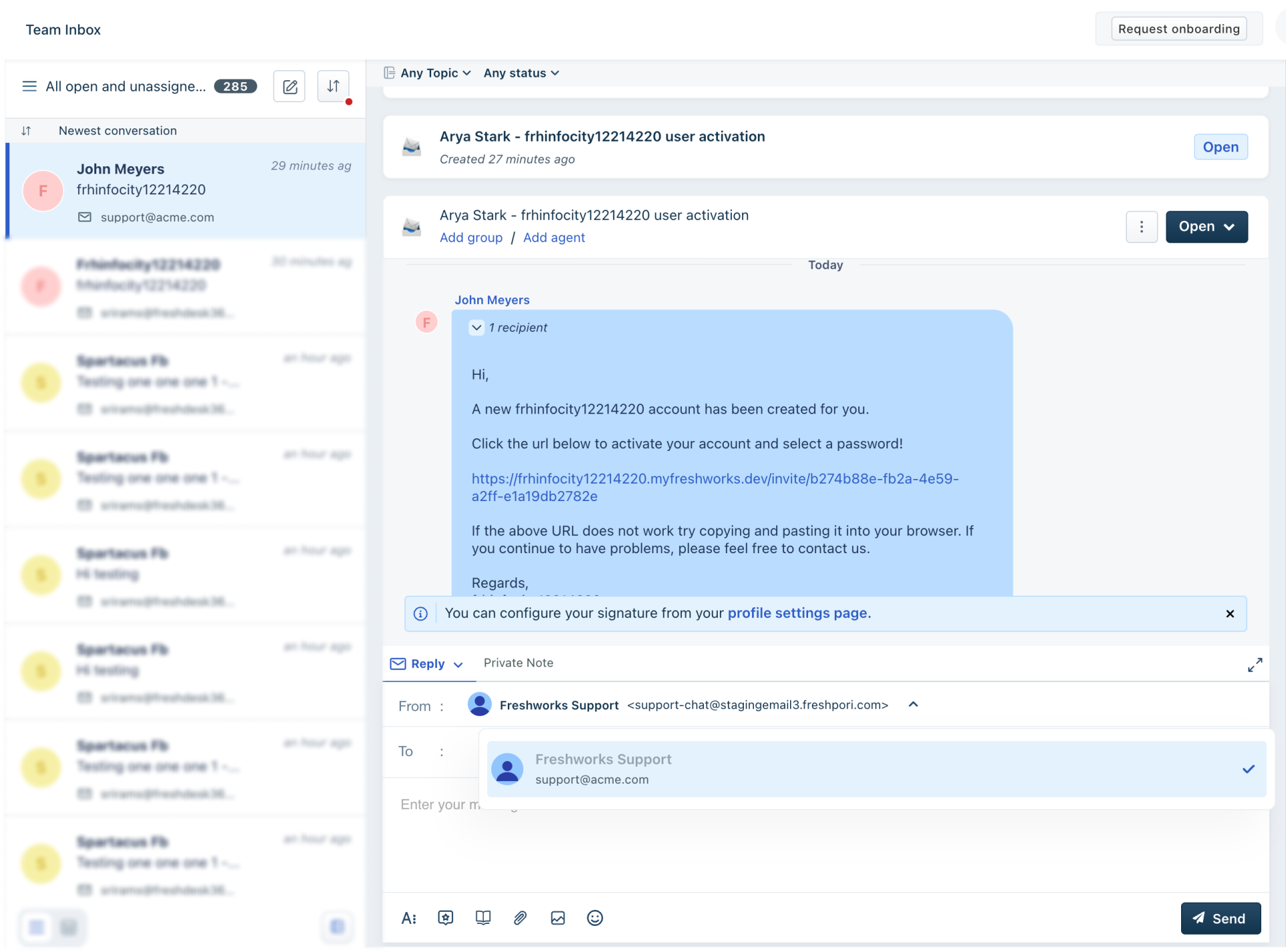The width and height of the screenshot is (1286, 952).
Task: Open the sort conversations icon button
Action: [333, 86]
